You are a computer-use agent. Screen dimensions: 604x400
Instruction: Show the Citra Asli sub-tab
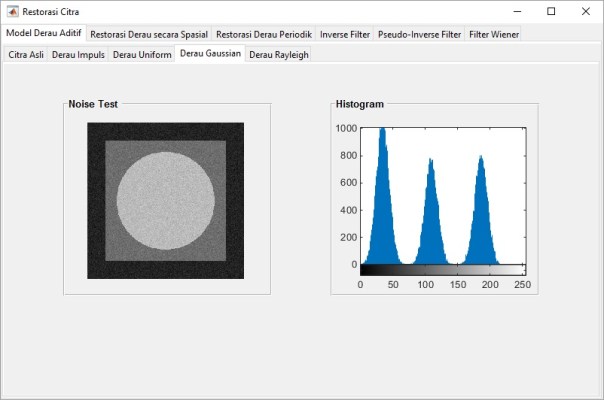26,54
